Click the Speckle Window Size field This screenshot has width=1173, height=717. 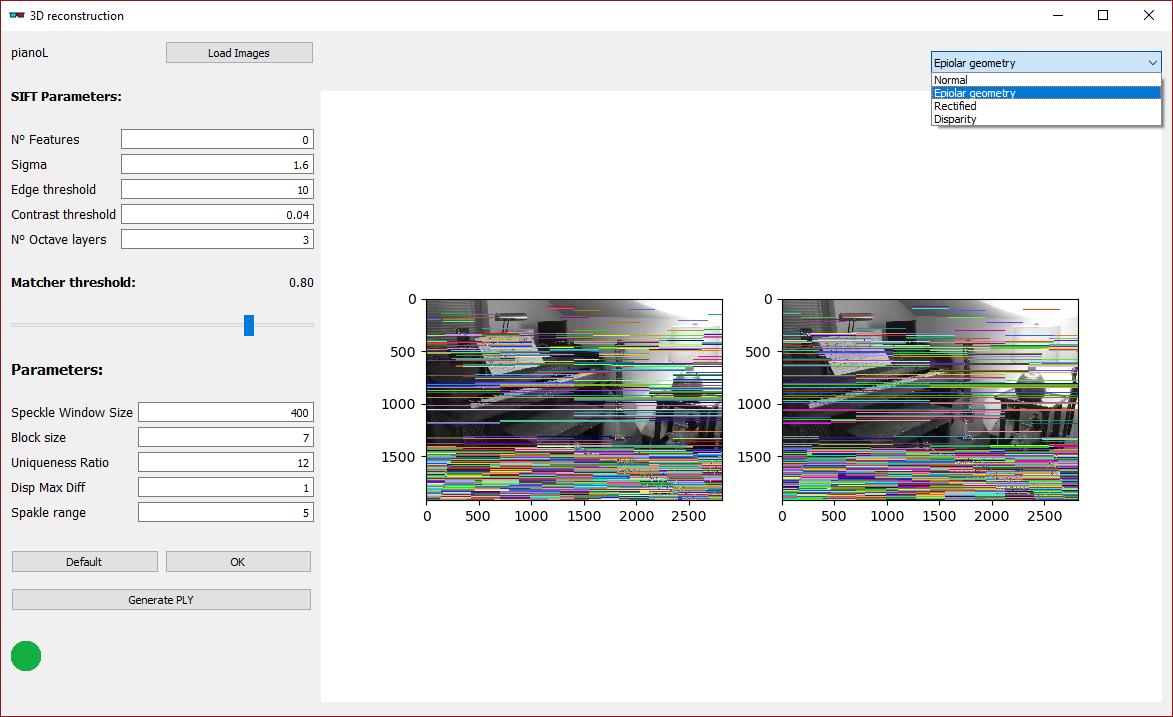[225, 411]
